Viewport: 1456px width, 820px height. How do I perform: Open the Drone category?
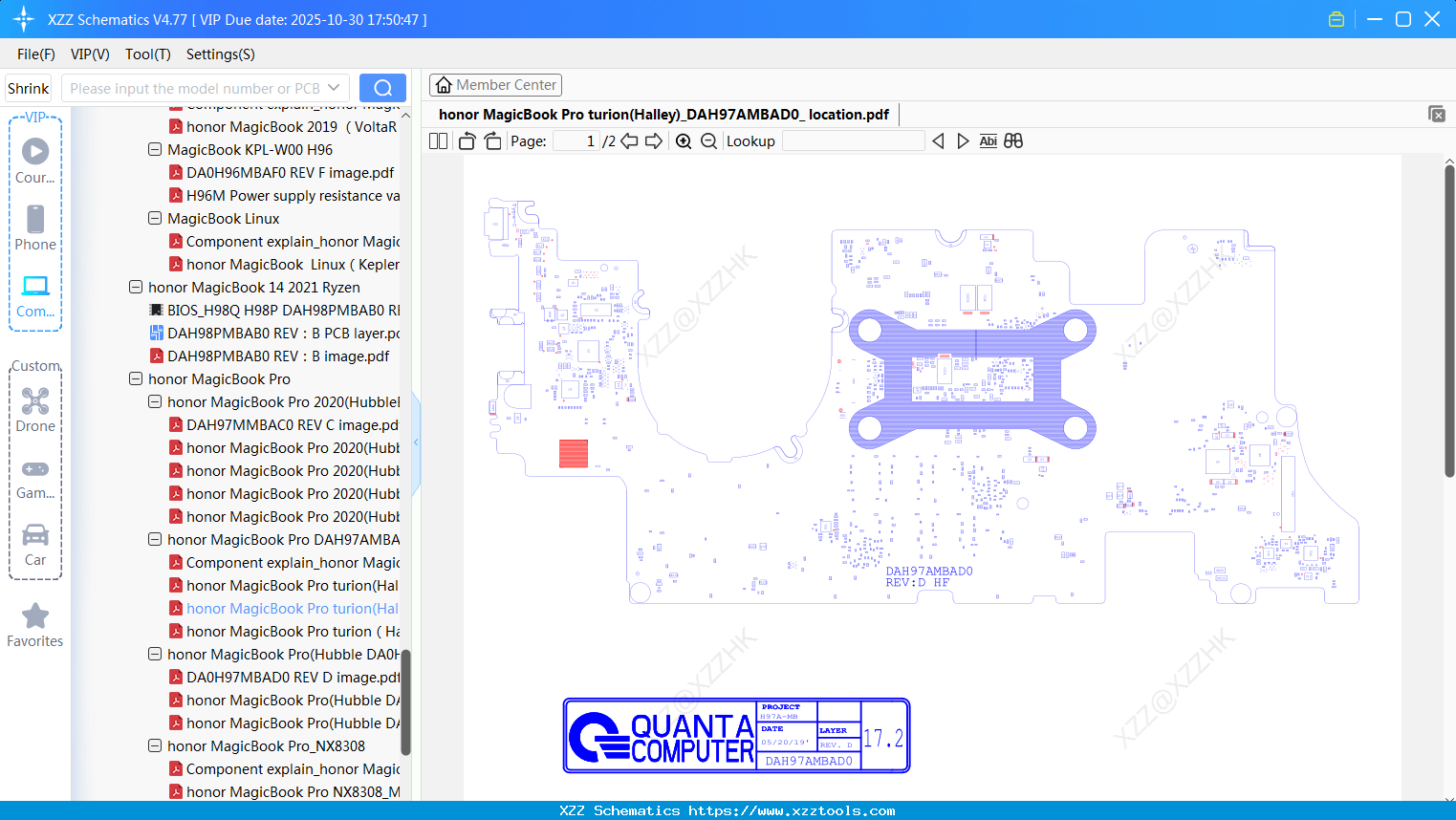click(35, 409)
